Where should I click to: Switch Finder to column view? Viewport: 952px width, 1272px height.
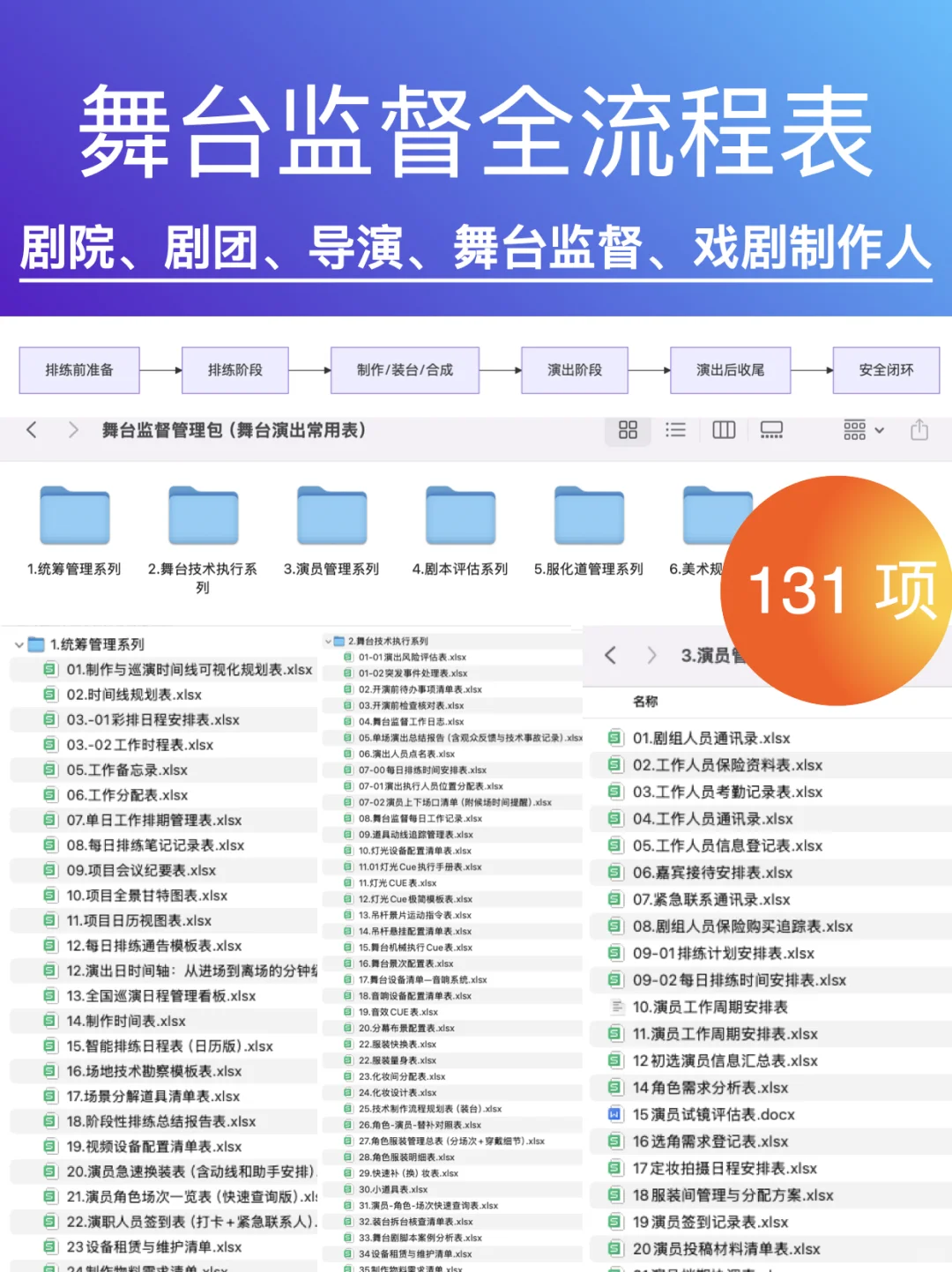[724, 430]
